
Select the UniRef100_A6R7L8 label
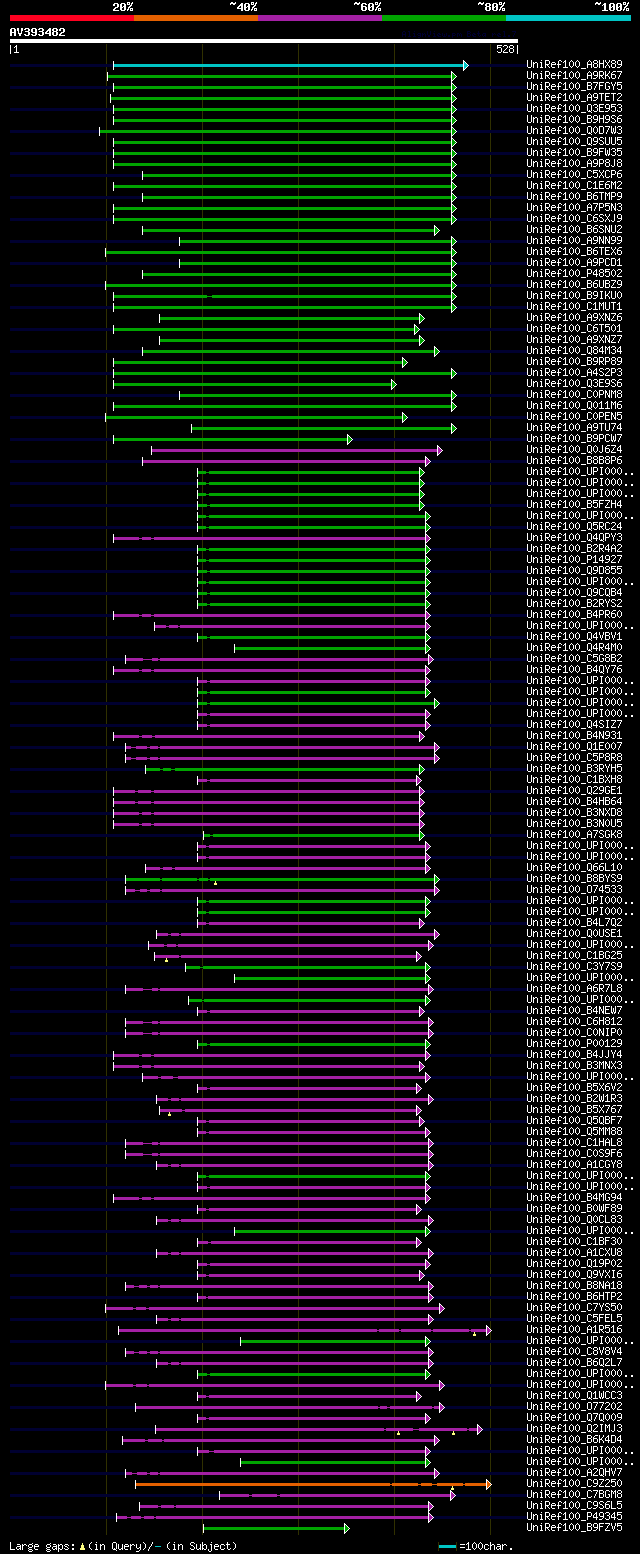pos(574,989)
